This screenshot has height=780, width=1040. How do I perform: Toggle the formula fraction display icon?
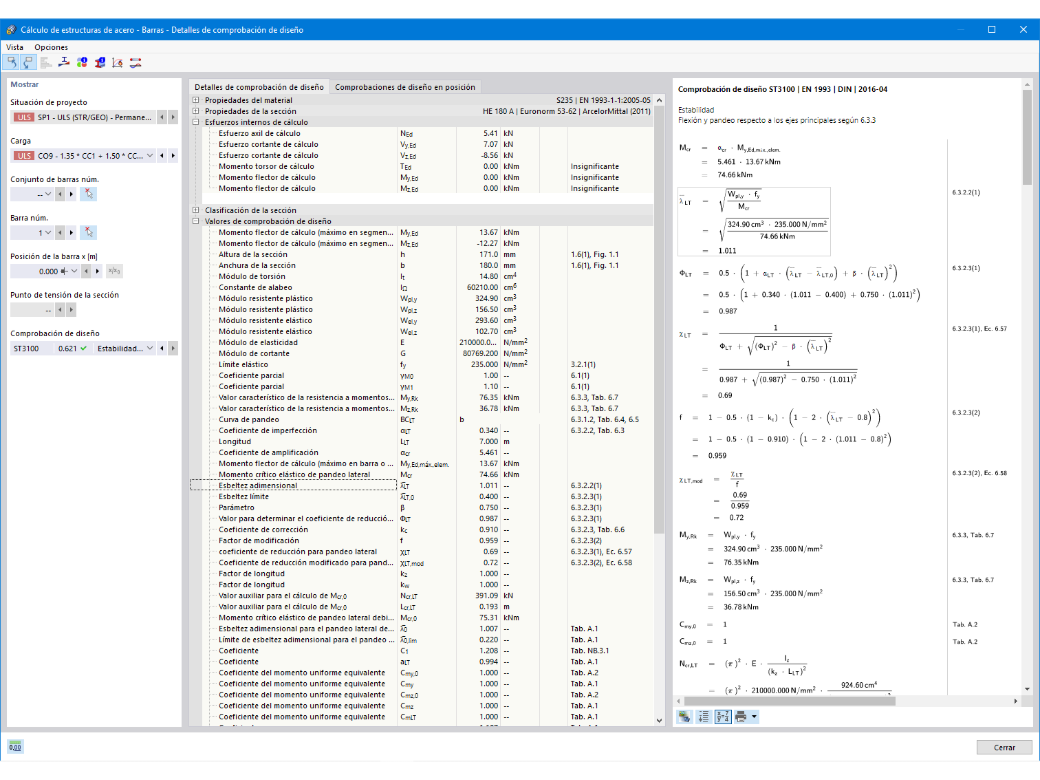pyautogui.click(x=722, y=716)
